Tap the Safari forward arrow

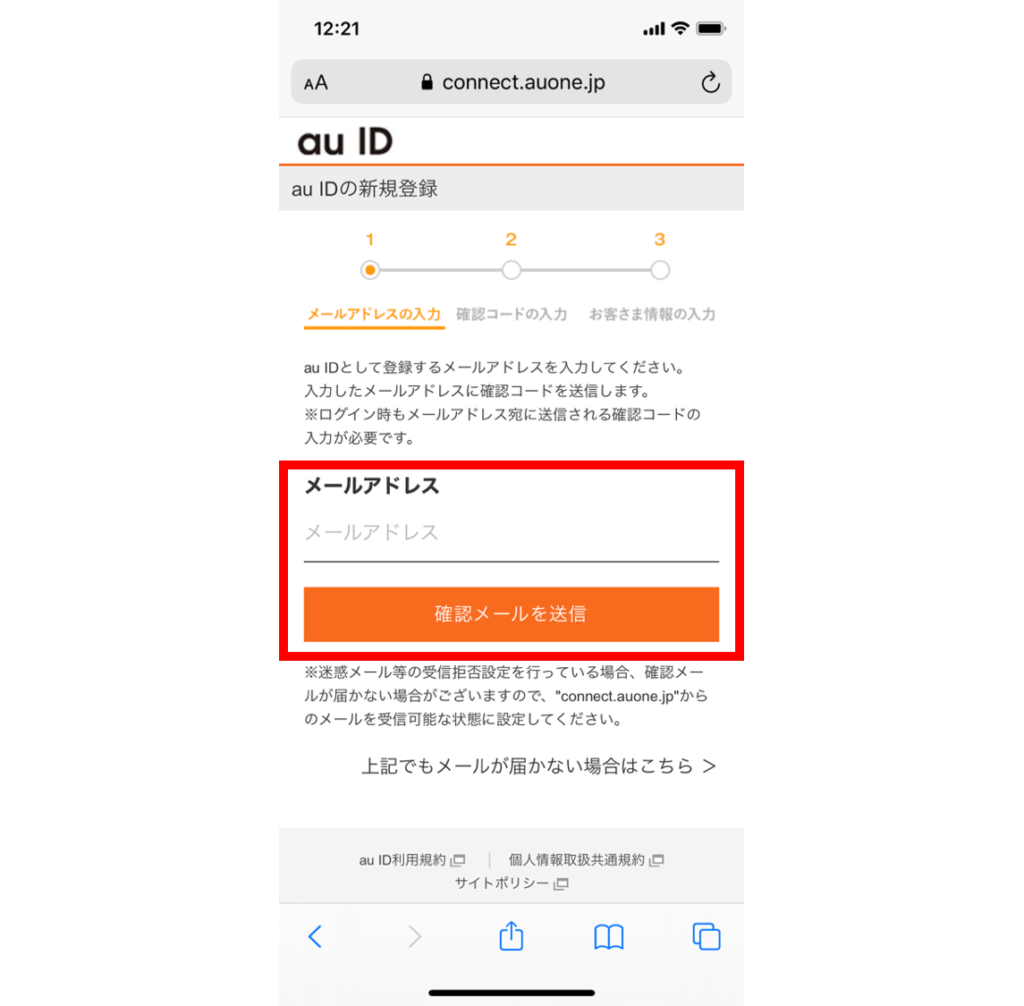click(x=414, y=936)
